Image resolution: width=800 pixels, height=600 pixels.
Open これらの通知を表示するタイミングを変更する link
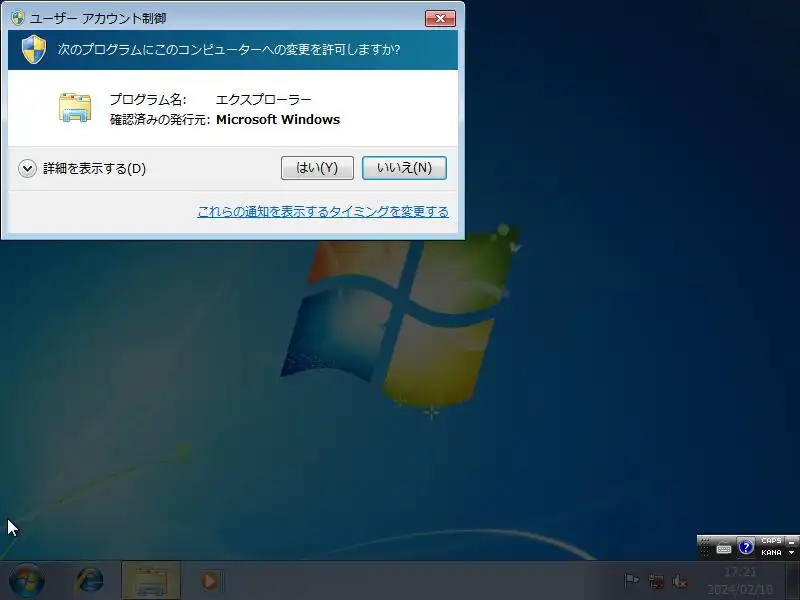point(323,211)
